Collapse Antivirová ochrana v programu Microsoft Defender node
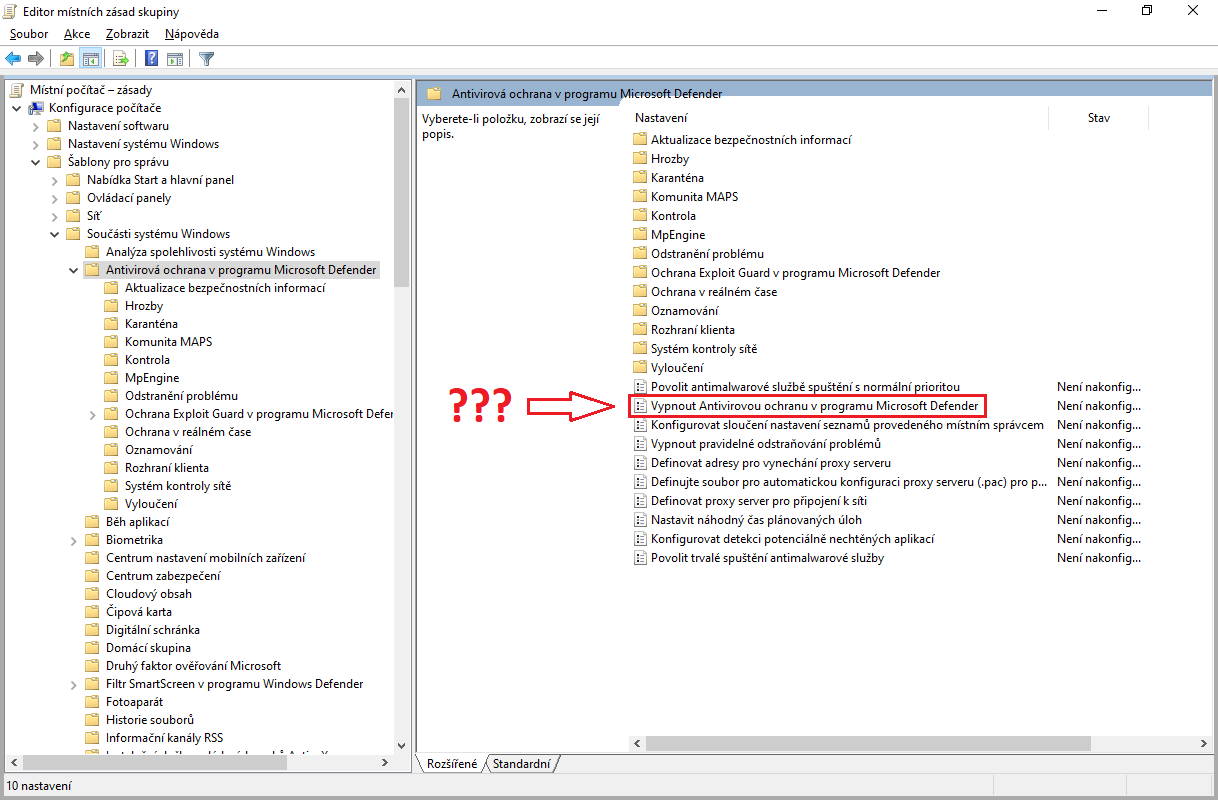The width and height of the screenshot is (1218, 800). [74, 269]
